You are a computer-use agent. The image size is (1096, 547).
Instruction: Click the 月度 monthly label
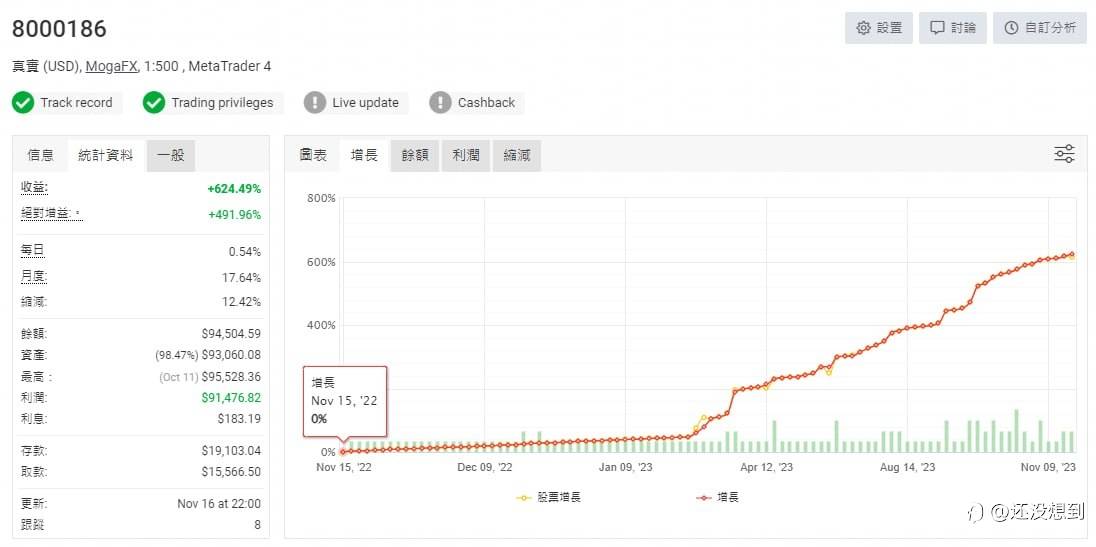34,277
